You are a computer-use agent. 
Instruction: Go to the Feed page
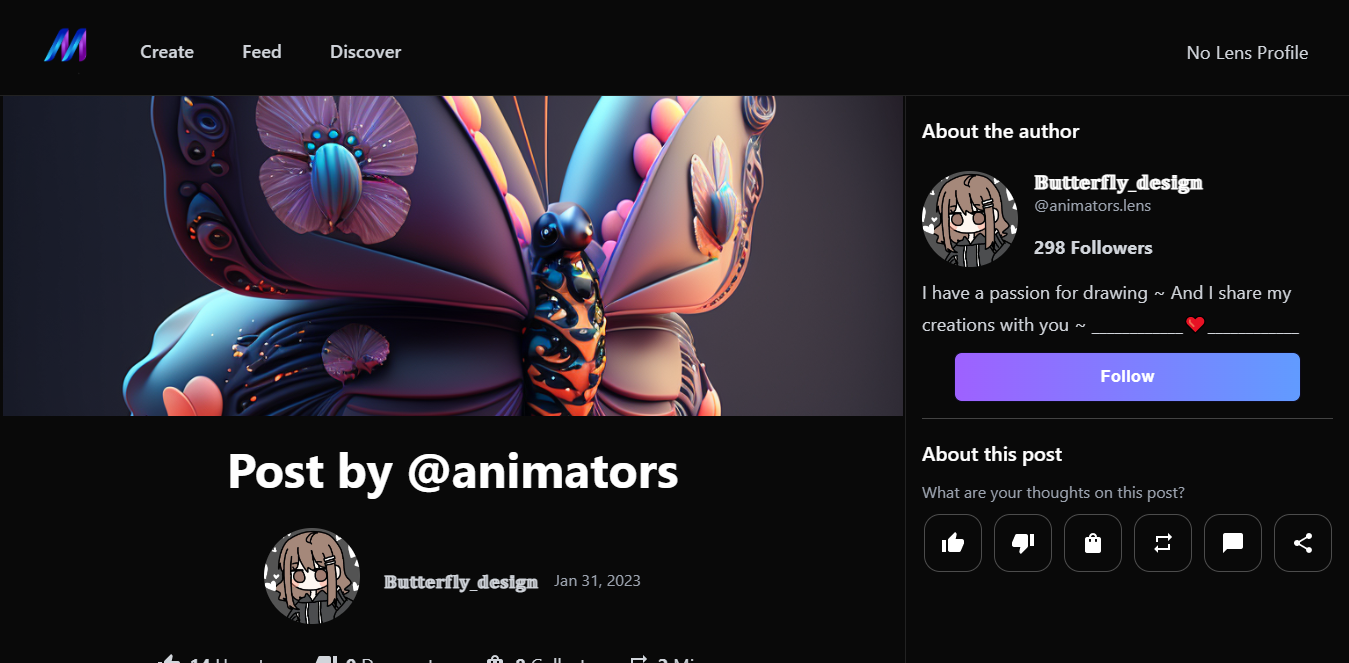(x=262, y=52)
